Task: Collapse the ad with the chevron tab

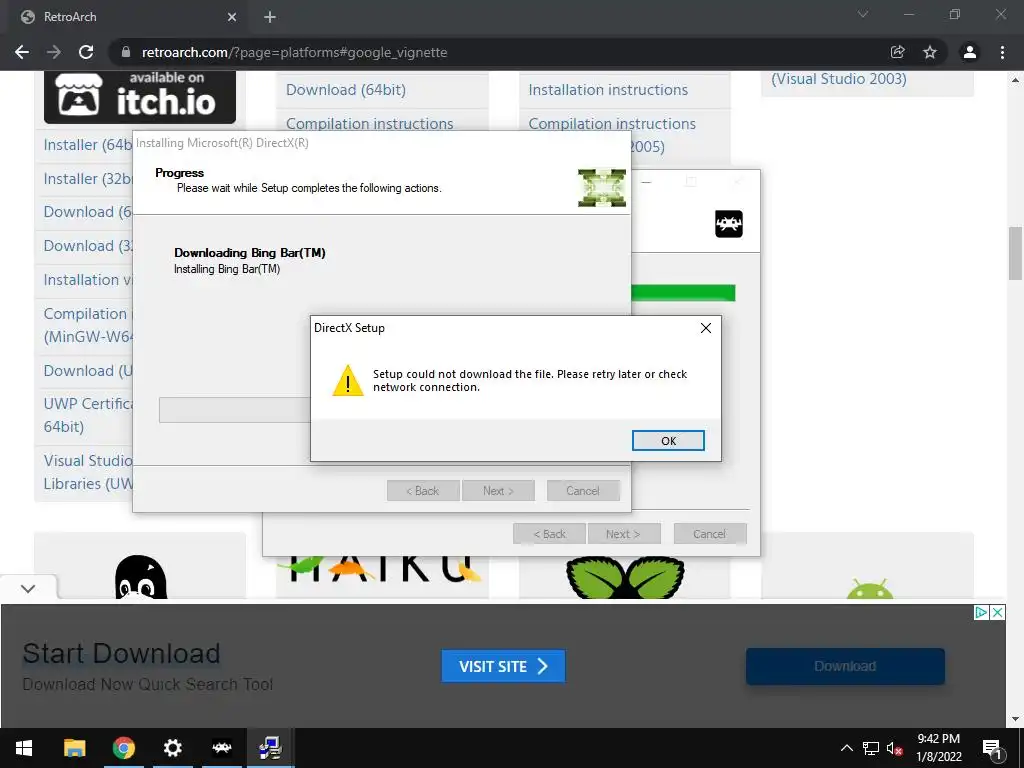Action: (x=28, y=588)
